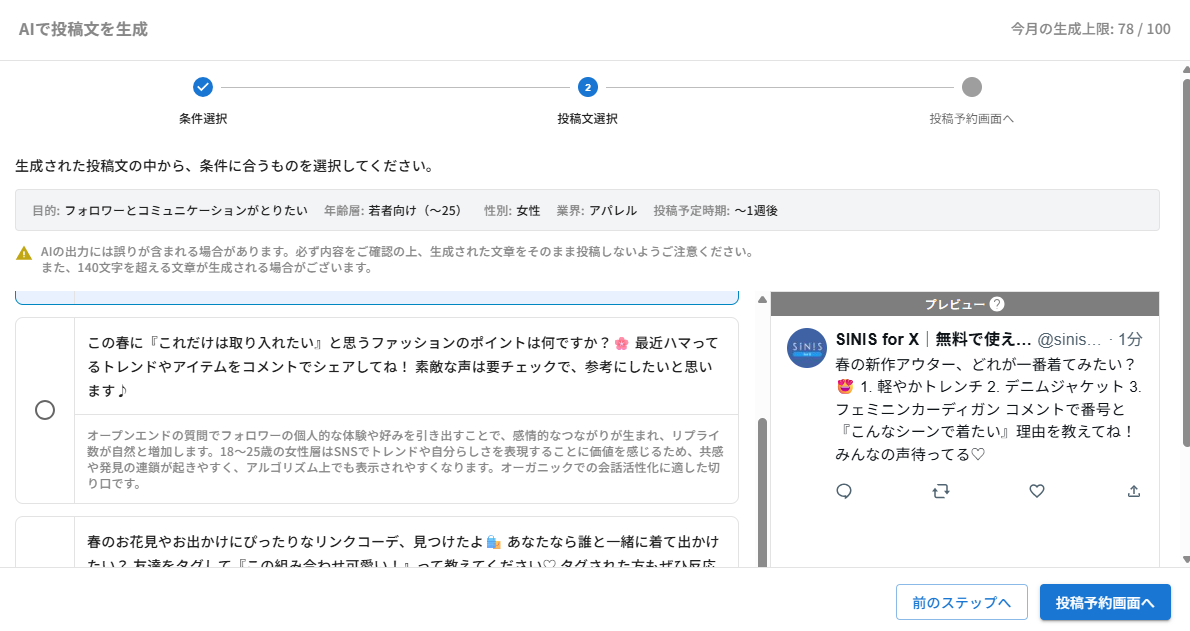Click the プレビュー panel header
This screenshot has height=631, width=1190.
(965, 304)
